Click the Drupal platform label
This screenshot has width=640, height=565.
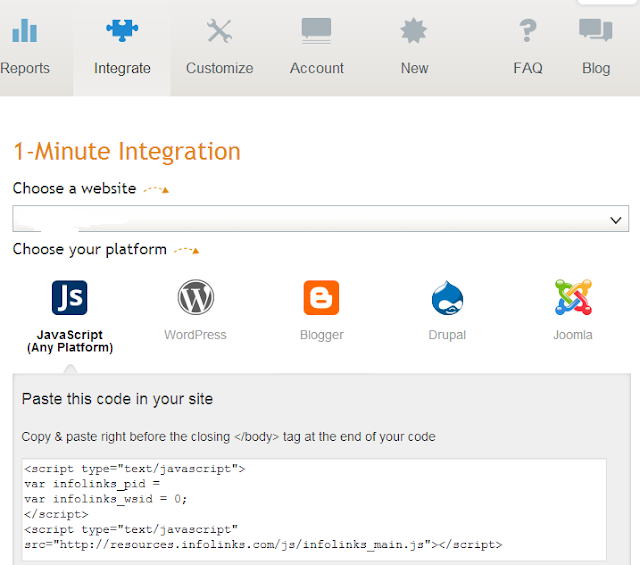coord(447,335)
